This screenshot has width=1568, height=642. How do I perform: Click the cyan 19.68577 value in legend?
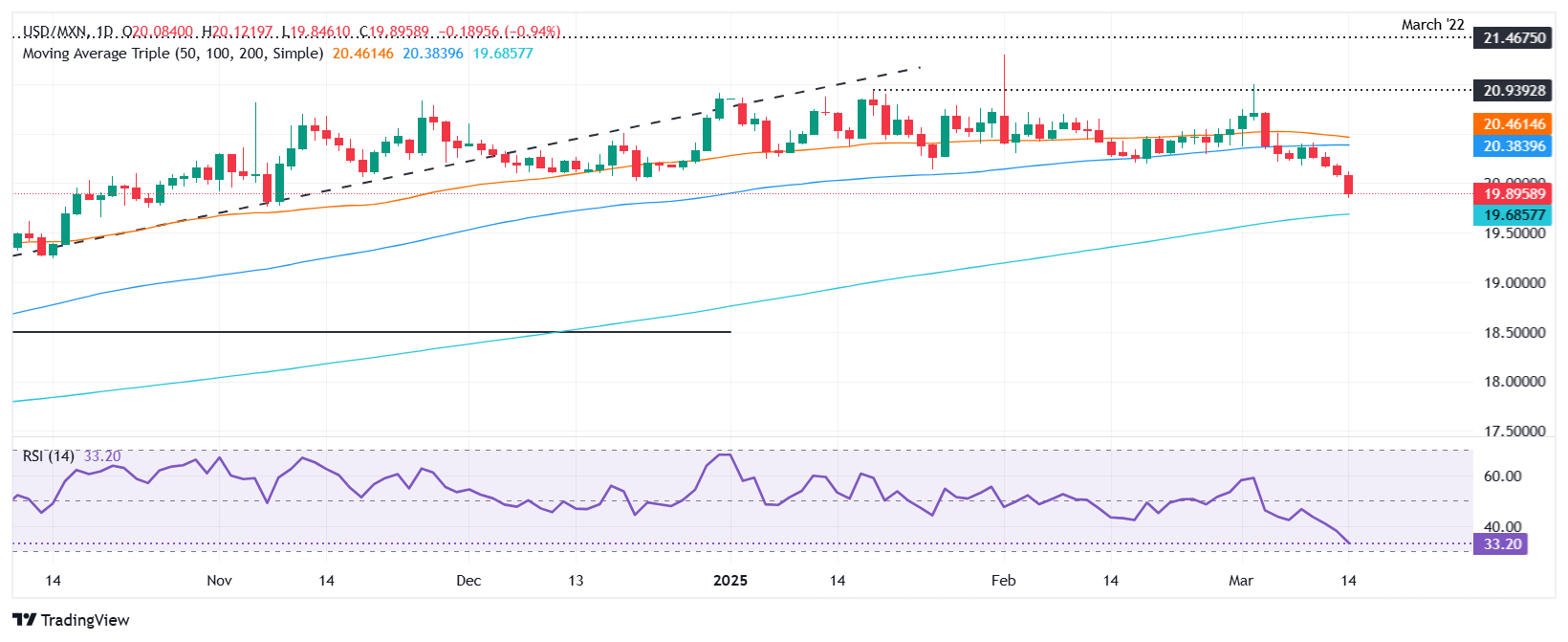tap(503, 54)
